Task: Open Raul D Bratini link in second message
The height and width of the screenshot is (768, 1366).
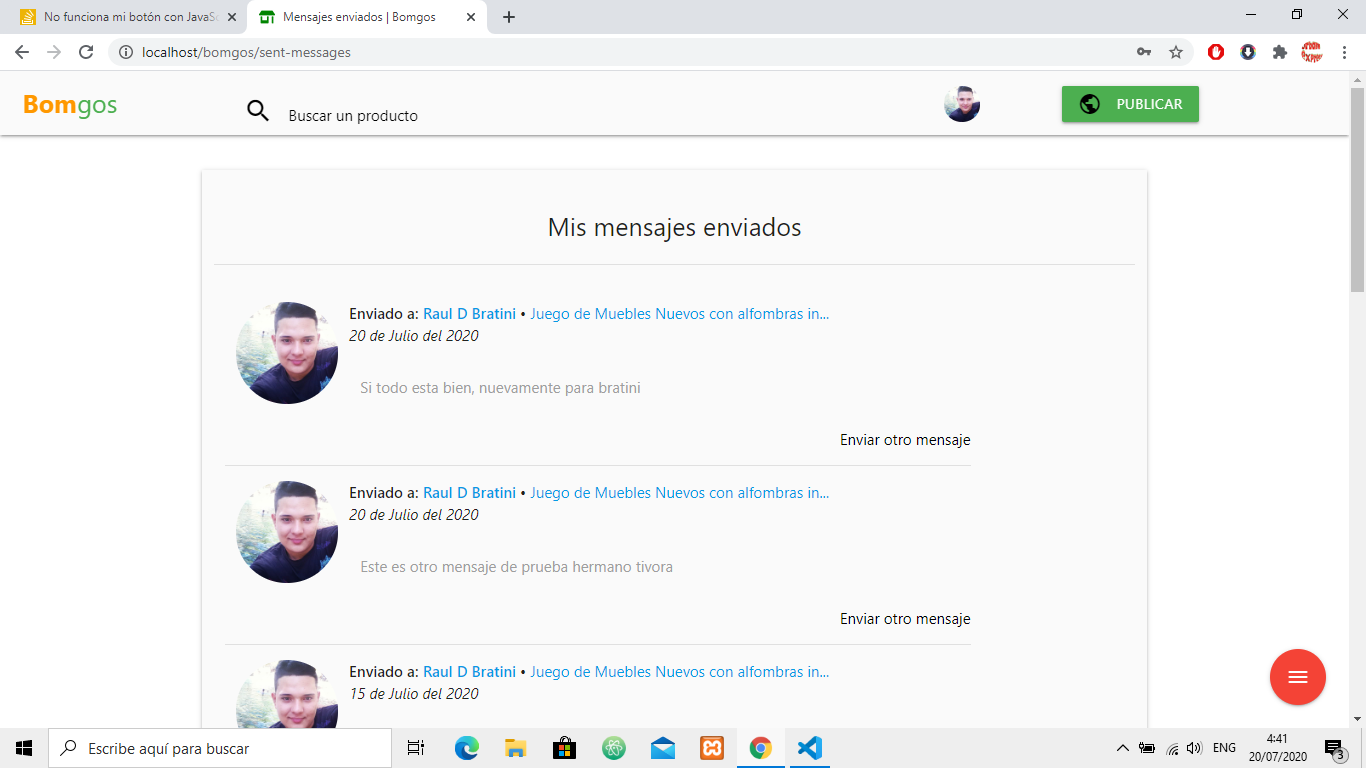Action: [469, 493]
